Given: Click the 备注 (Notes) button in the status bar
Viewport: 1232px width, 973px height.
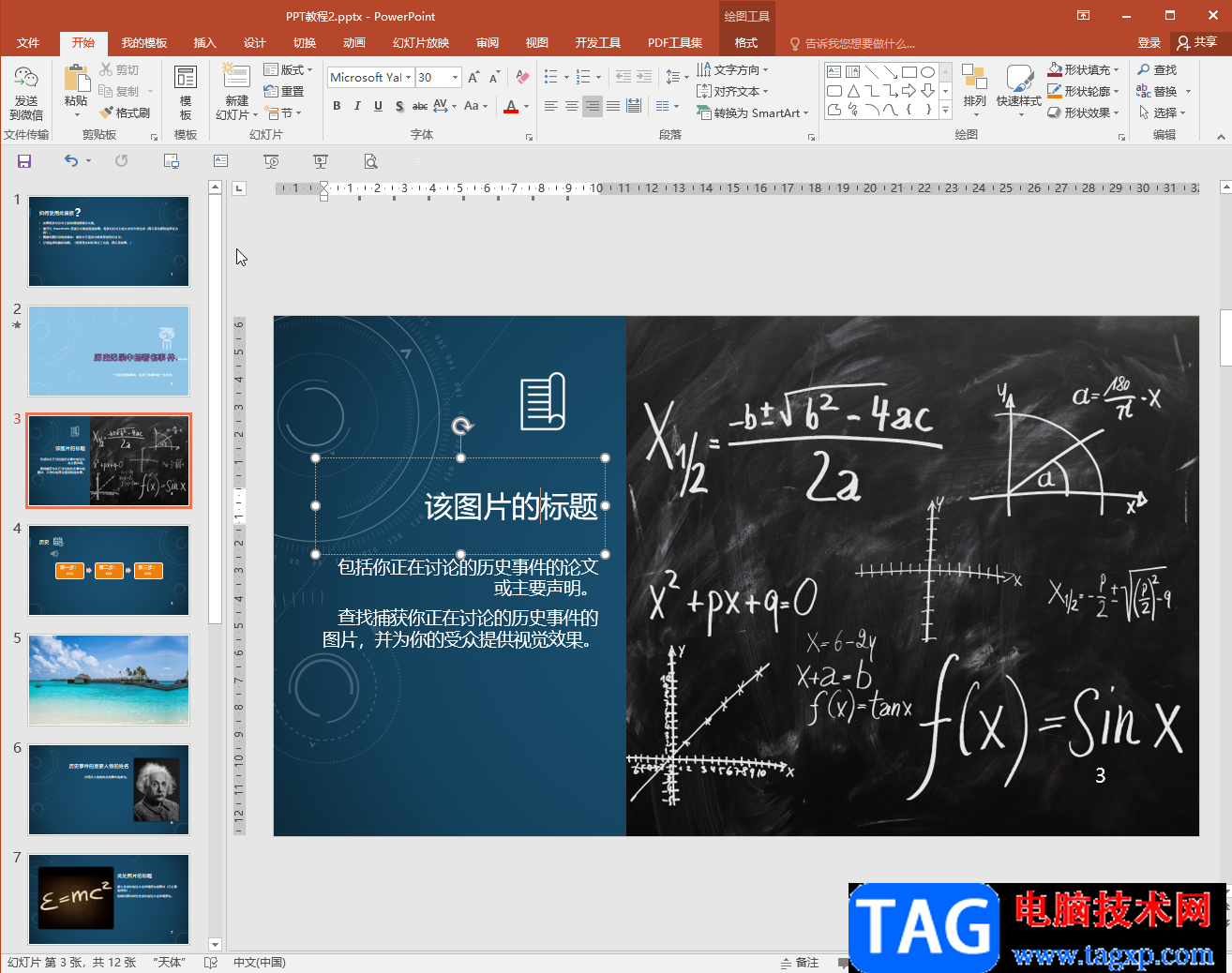Looking at the screenshot, I should tap(800, 963).
